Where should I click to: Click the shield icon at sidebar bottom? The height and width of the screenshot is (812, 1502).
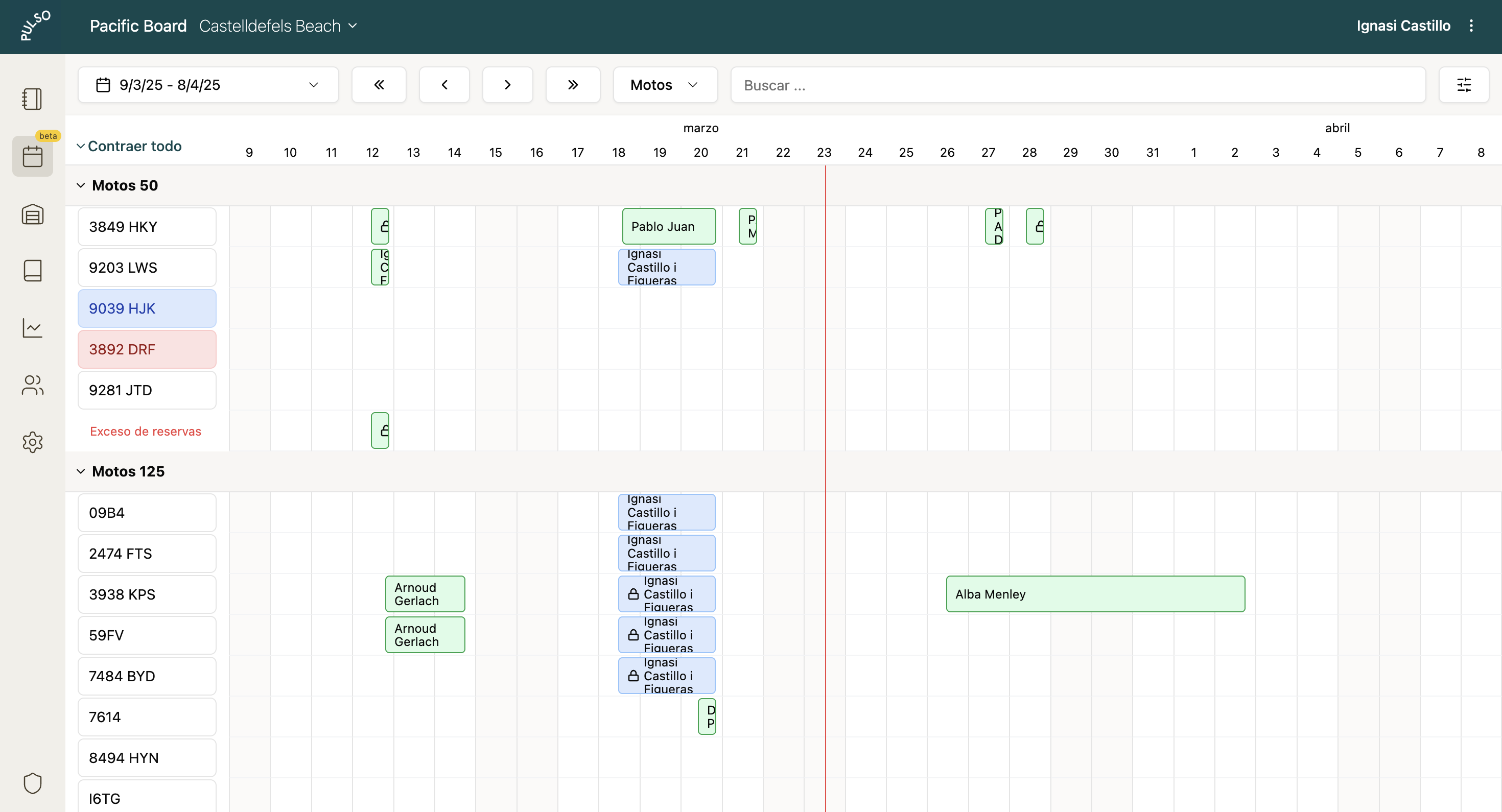32,783
